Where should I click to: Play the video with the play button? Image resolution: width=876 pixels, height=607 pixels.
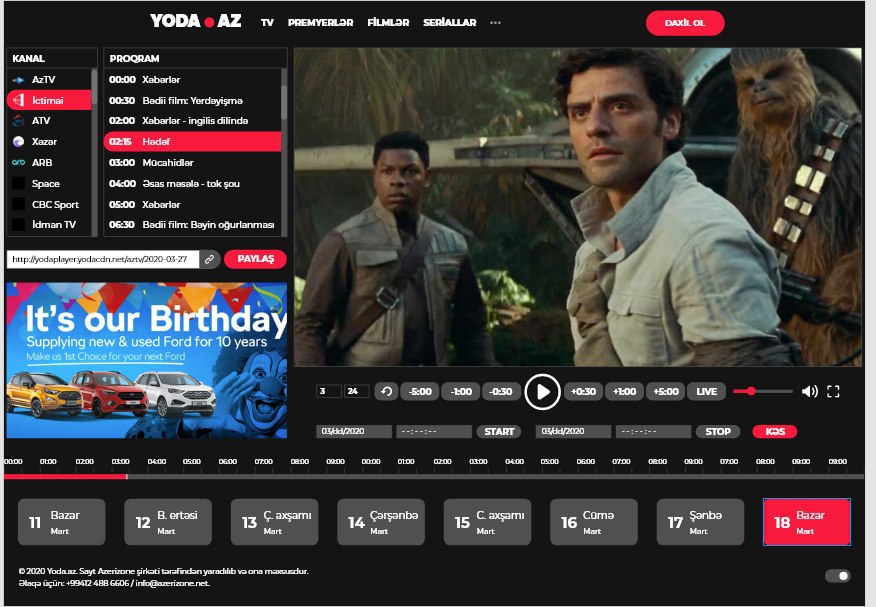[x=542, y=391]
